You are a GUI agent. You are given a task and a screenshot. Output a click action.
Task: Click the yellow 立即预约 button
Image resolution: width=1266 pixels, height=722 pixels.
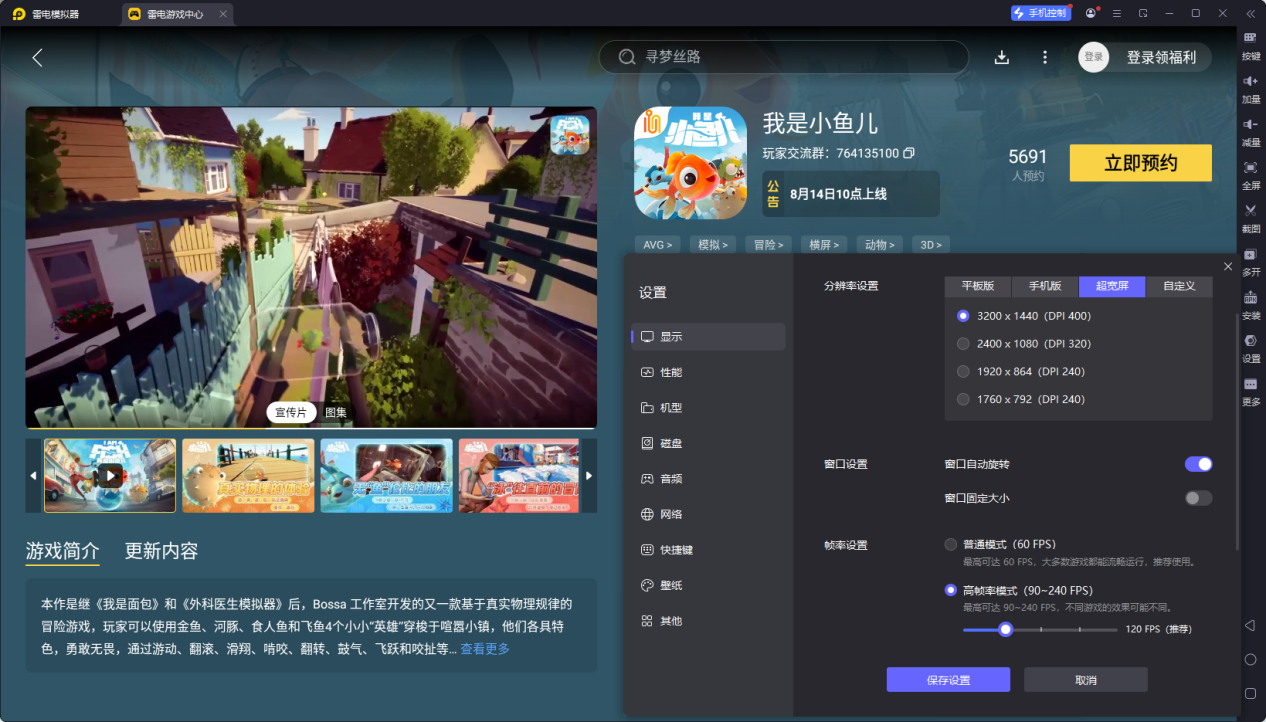(x=1141, y=163)
